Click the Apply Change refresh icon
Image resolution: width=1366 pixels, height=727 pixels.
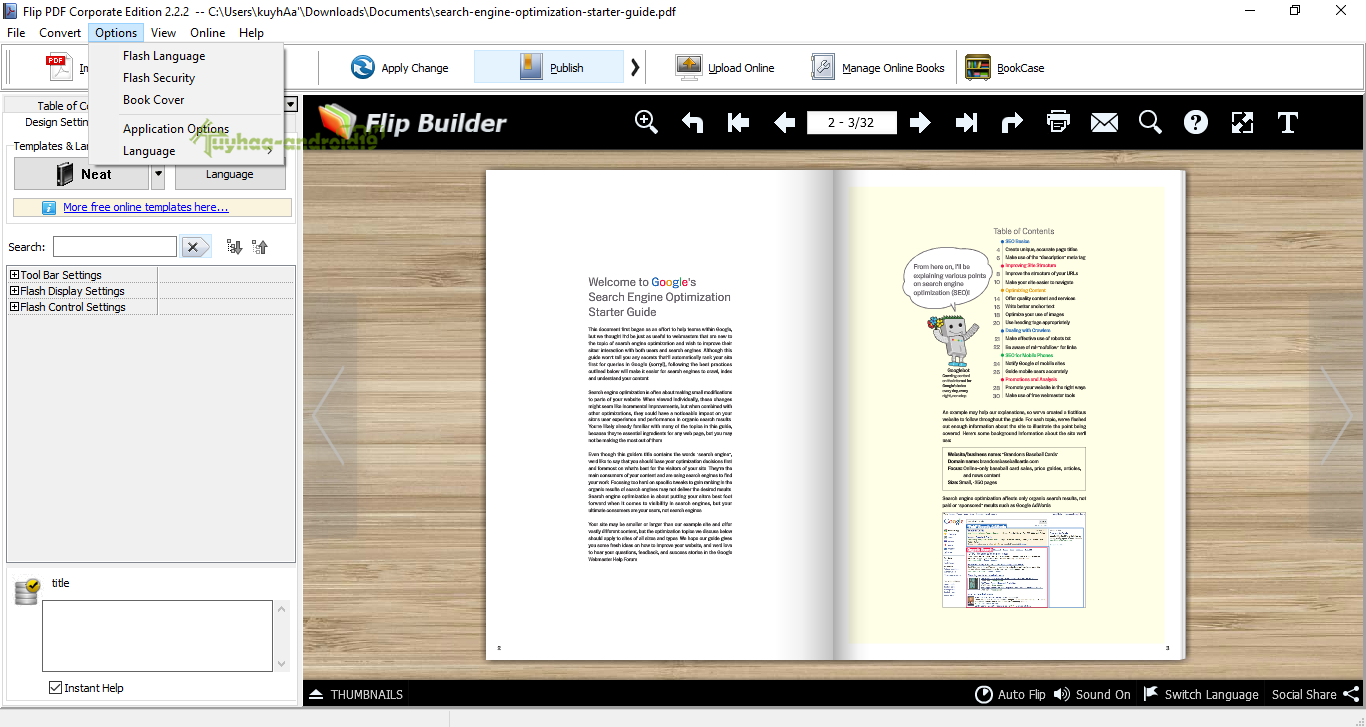click(x=363, y=67)
